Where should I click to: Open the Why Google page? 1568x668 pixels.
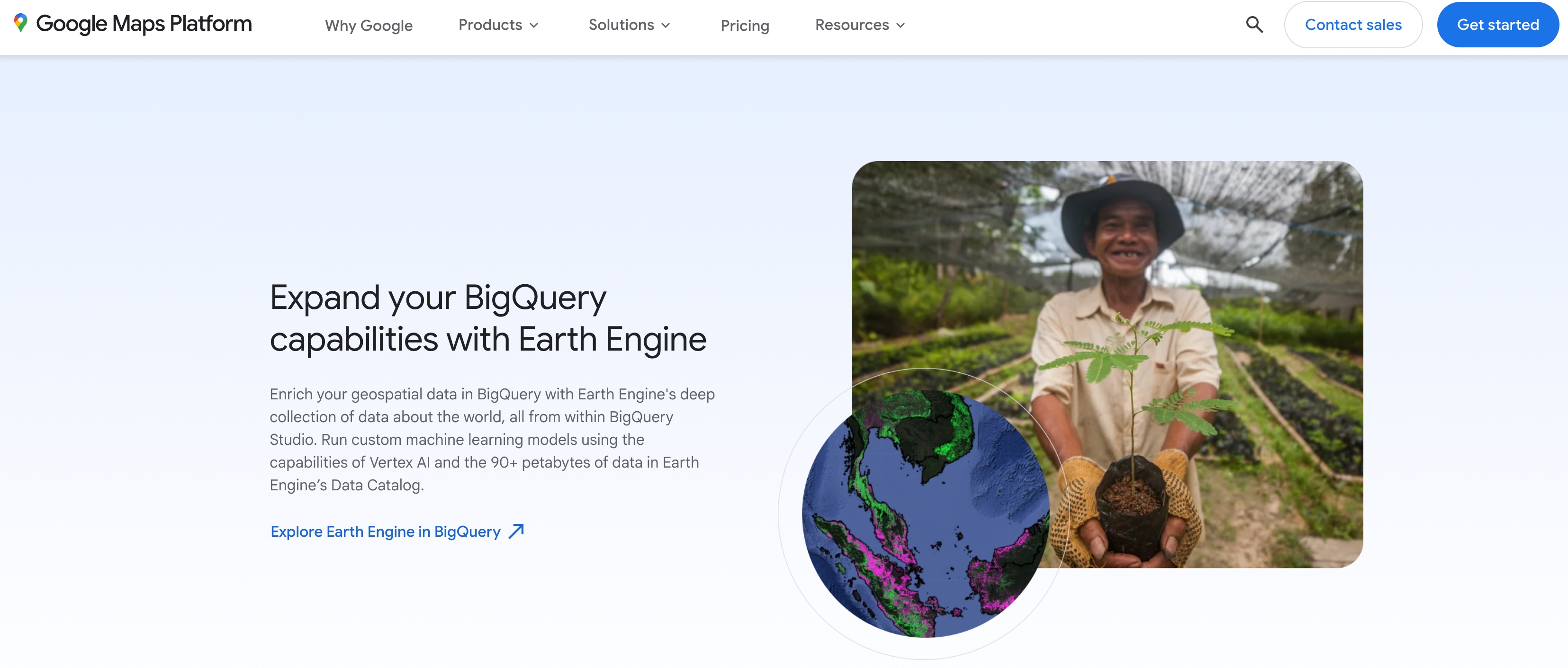(x=369, y=26)
